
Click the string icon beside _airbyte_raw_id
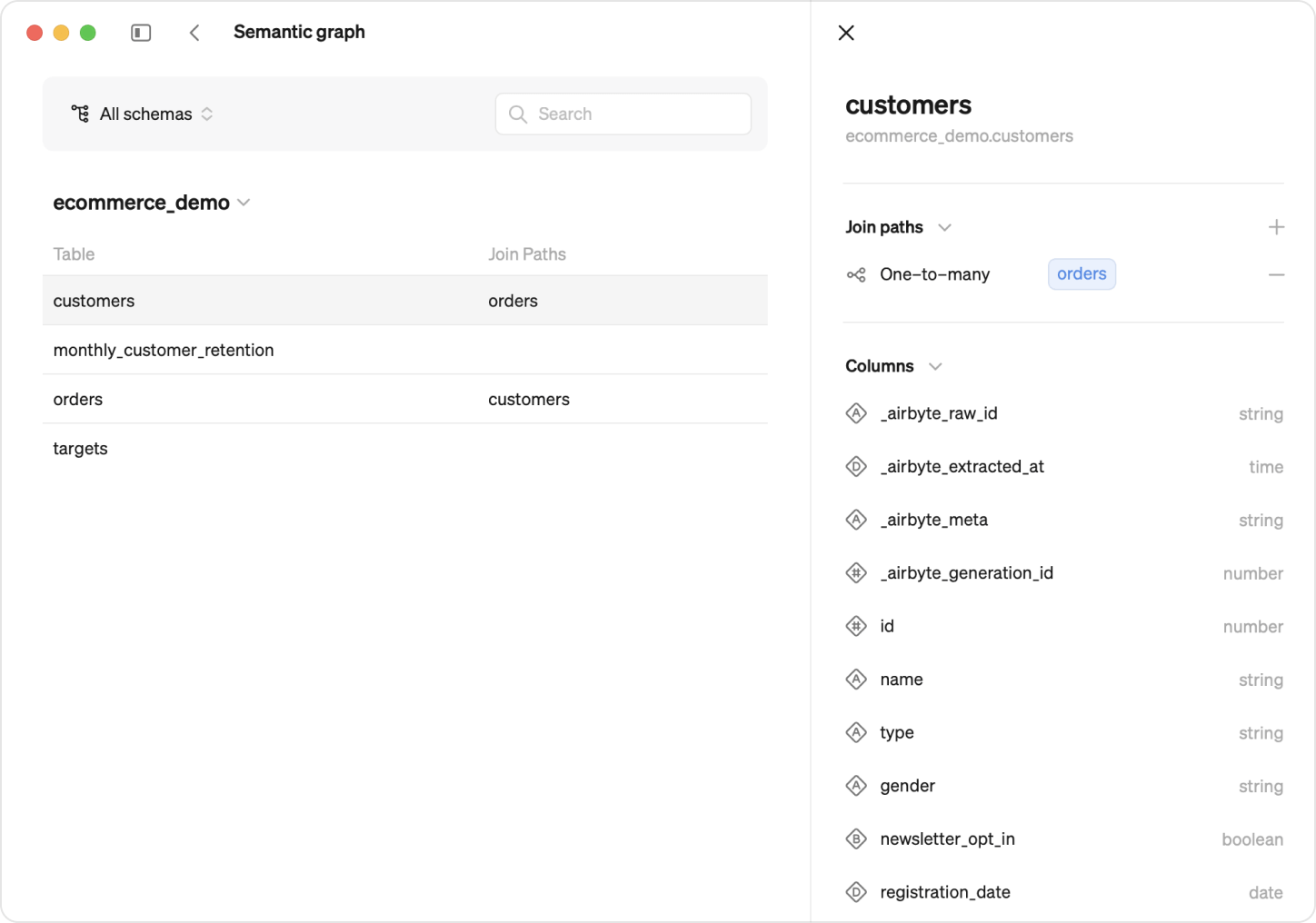(x=856, y=414)
